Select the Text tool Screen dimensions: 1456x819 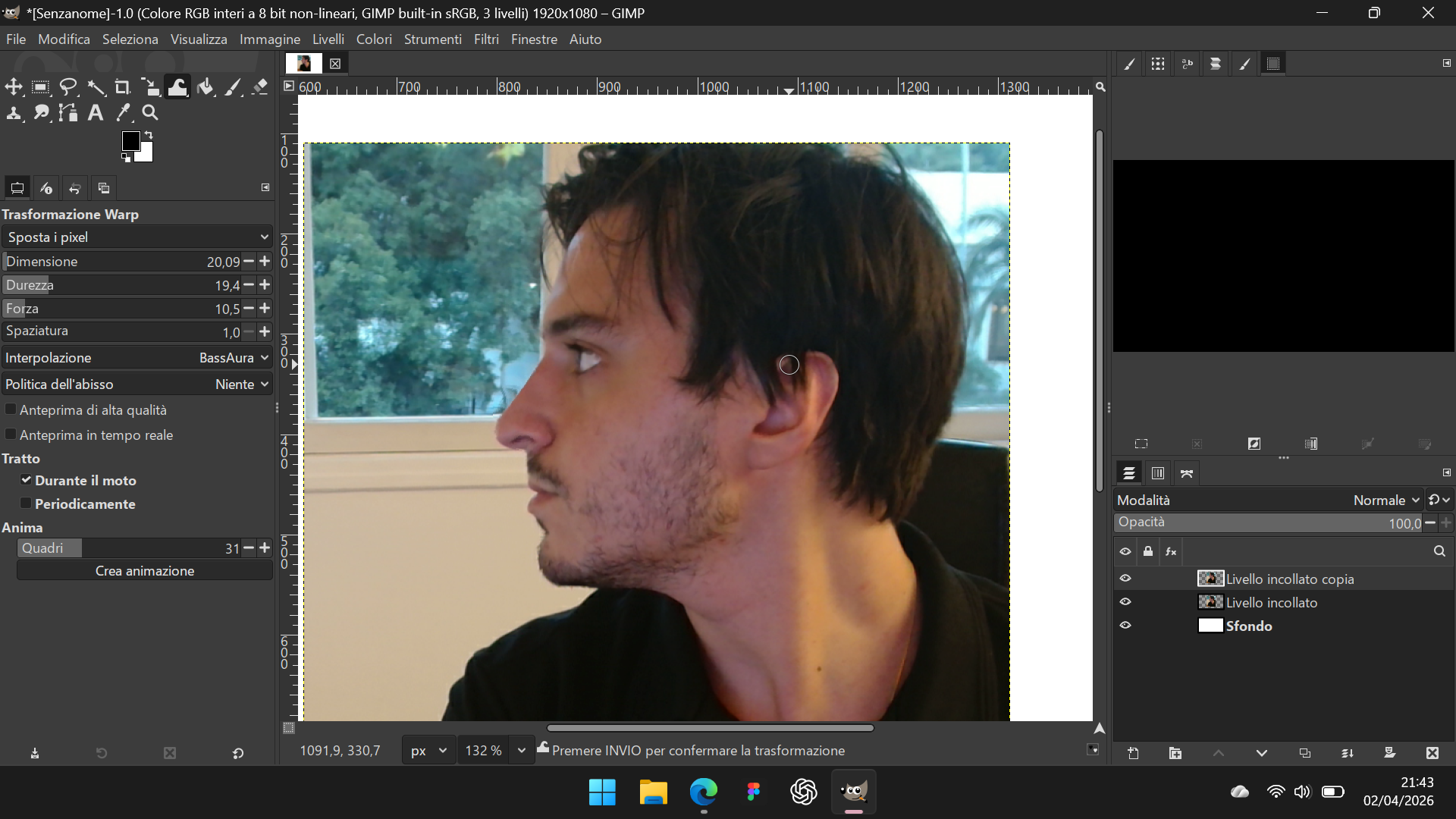coord(96,113)
